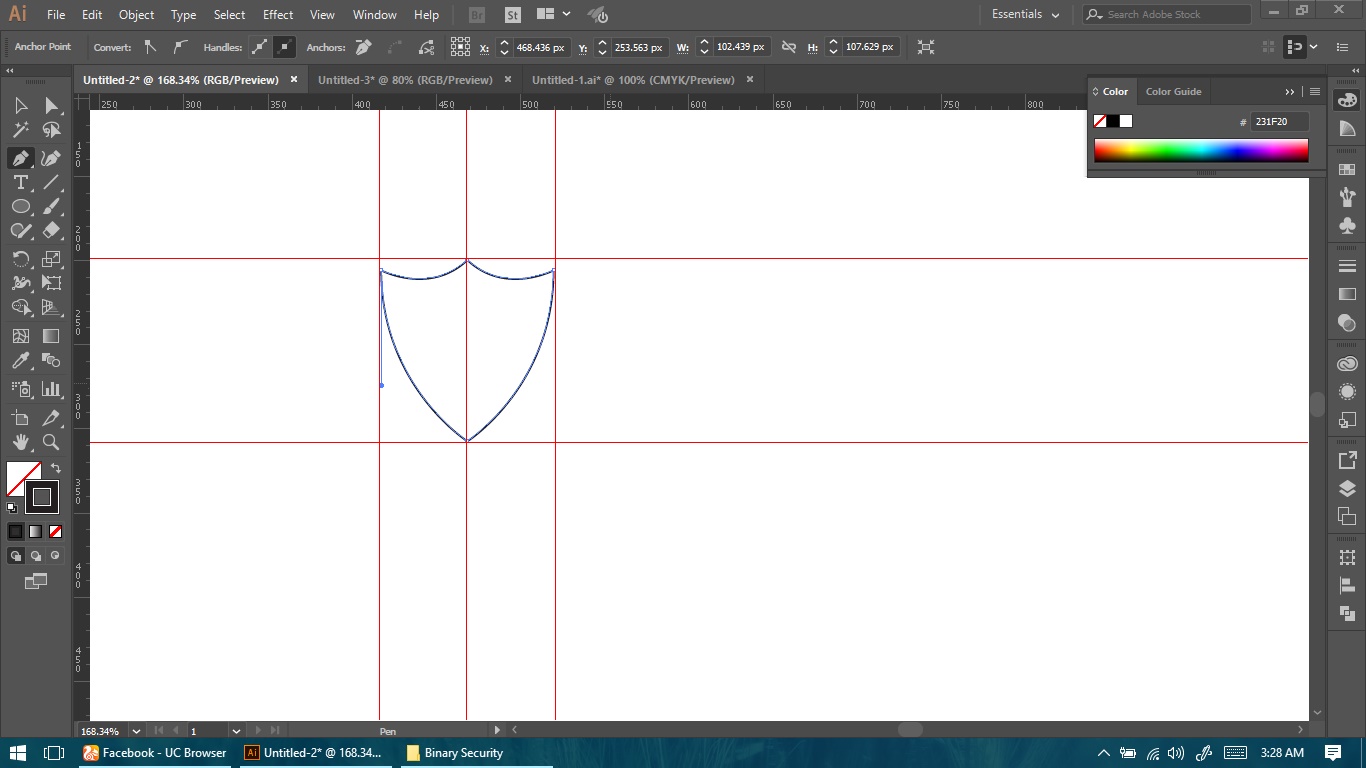The height and width of the screenshot is (768, 1366).
Task: Switch to the Untitled-3 document tab
Action: tap(405, 80)
